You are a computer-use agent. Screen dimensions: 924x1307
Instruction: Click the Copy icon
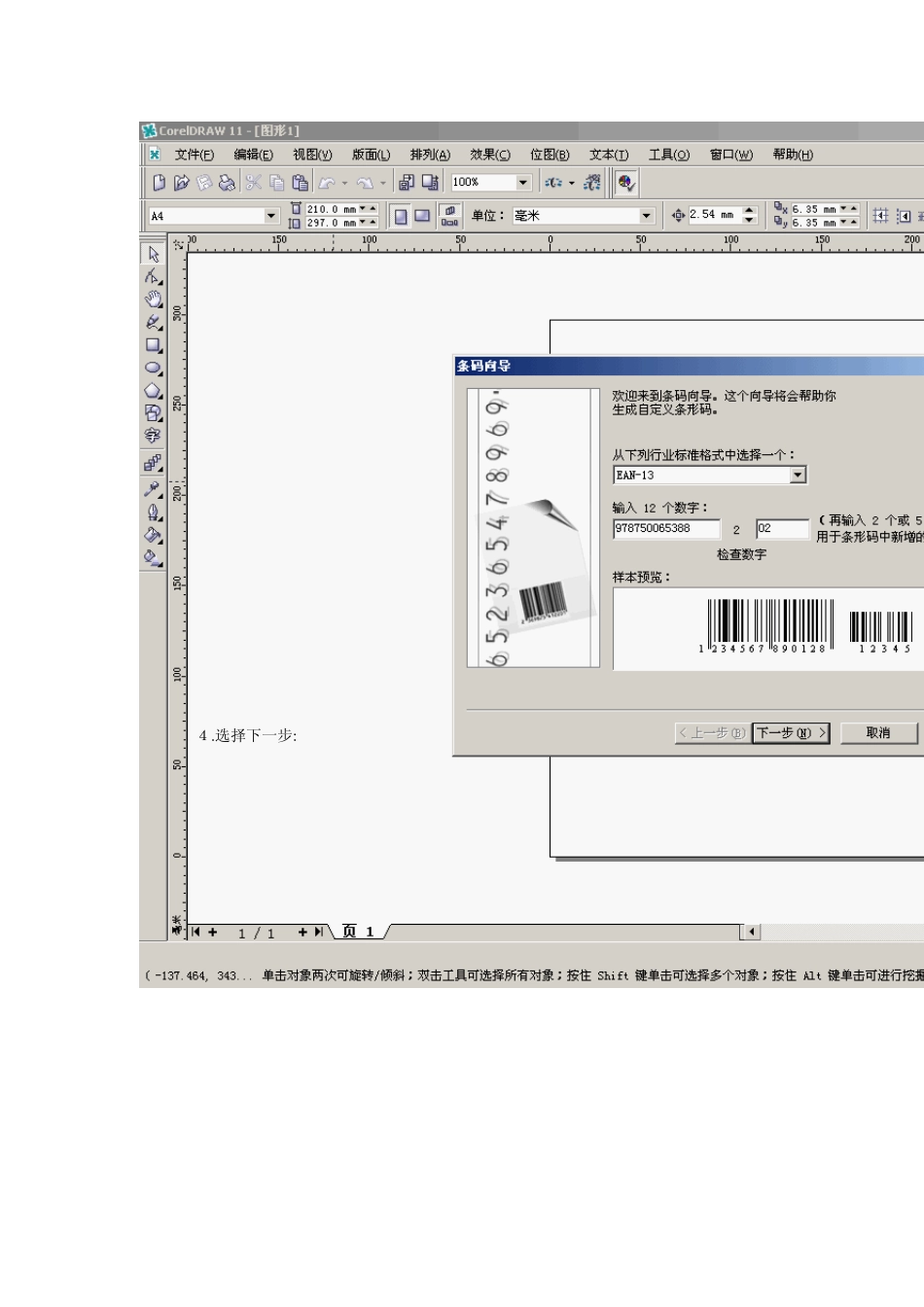click(277, 183)
